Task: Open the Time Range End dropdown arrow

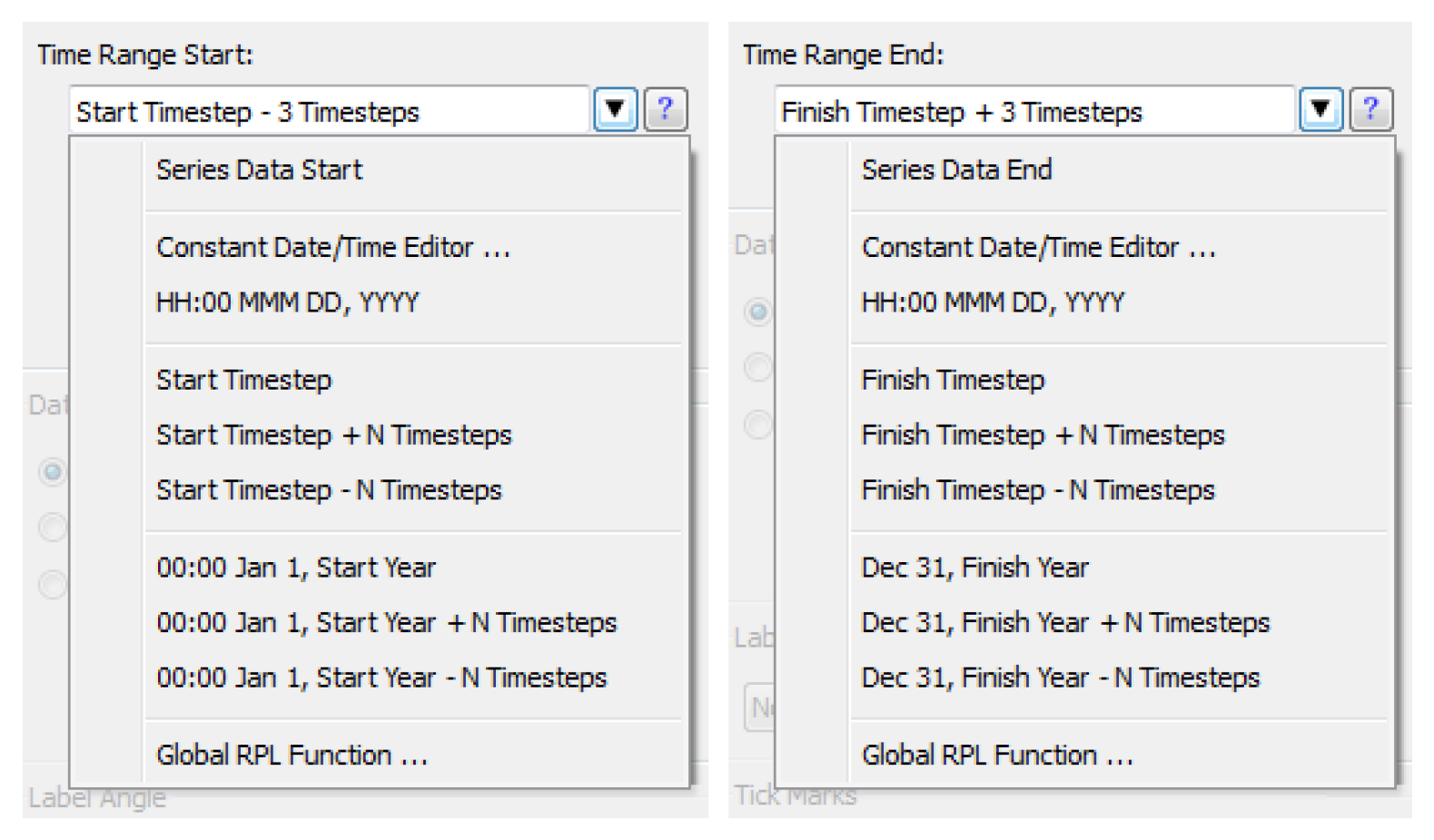Action: coord(1320,110)
